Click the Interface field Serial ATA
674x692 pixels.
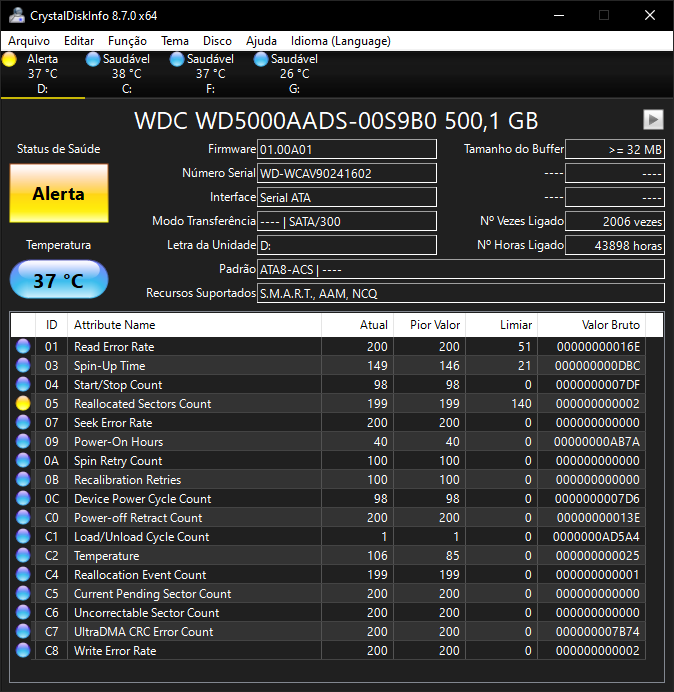(347, 197)
